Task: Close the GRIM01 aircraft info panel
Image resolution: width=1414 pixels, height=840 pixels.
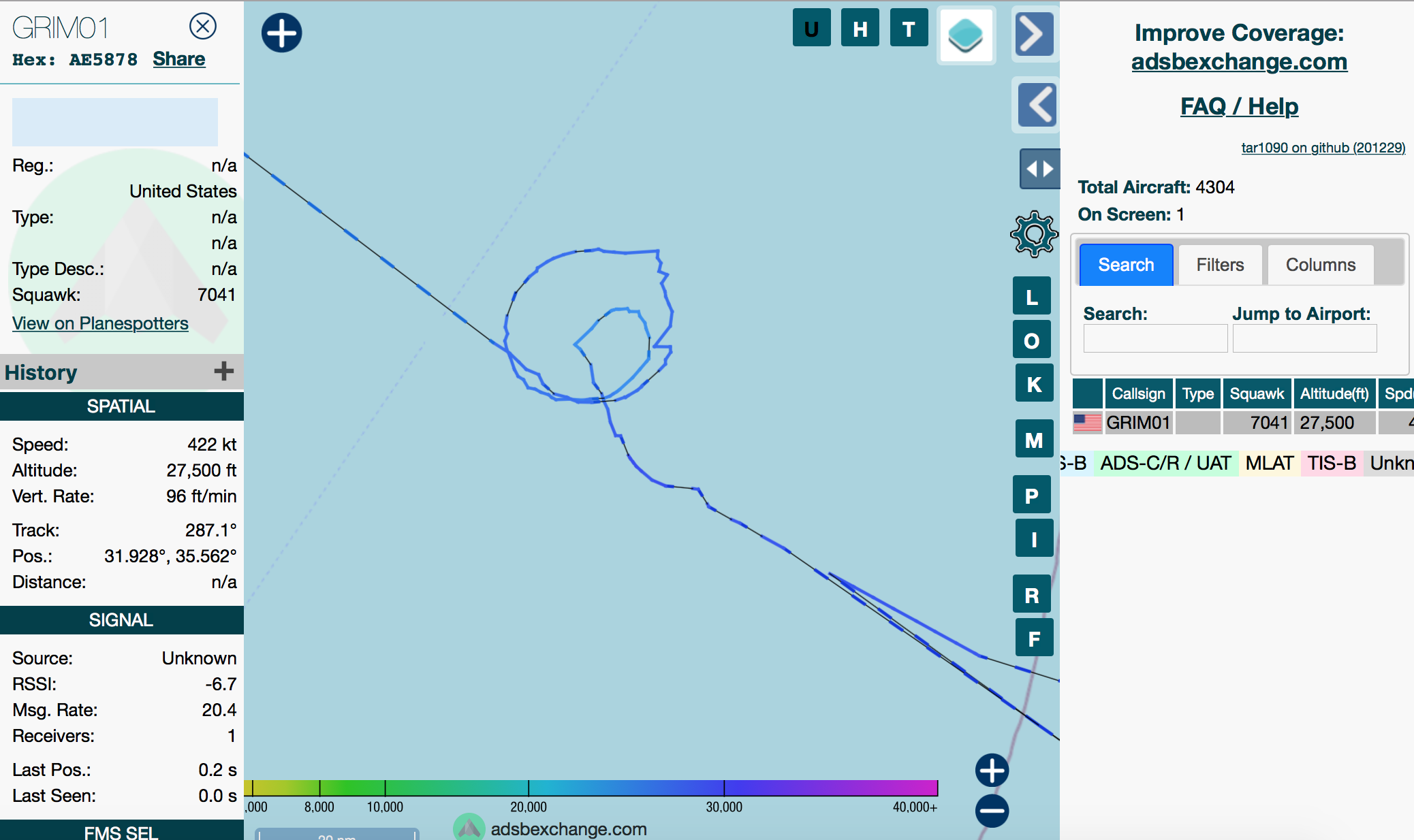Action: (202, 27)
